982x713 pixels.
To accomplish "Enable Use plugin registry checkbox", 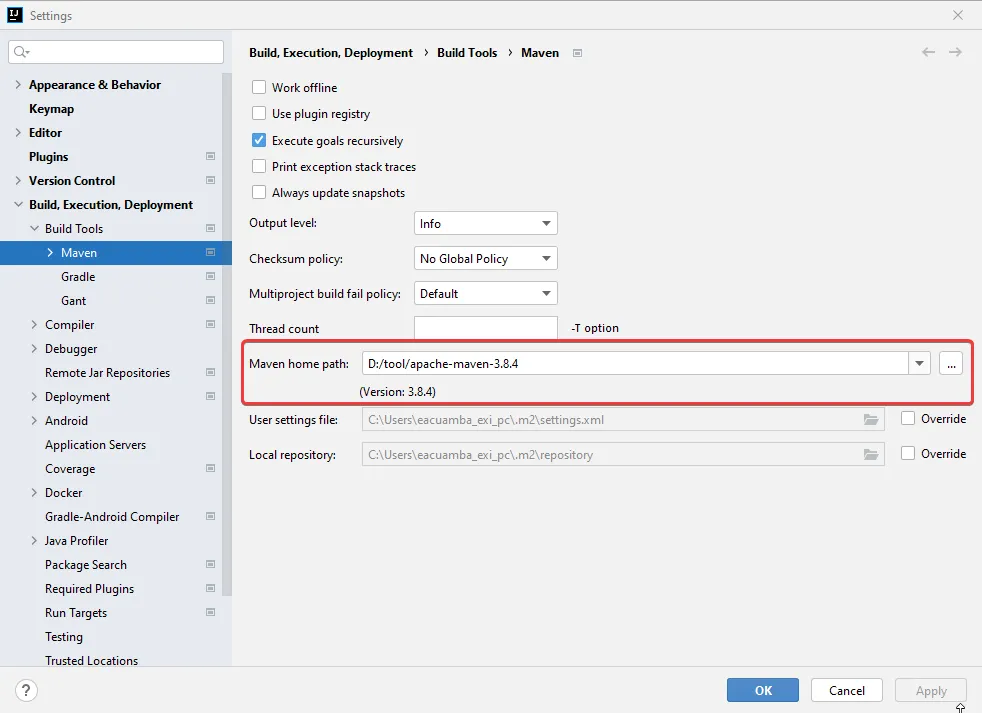I will 259,113.
